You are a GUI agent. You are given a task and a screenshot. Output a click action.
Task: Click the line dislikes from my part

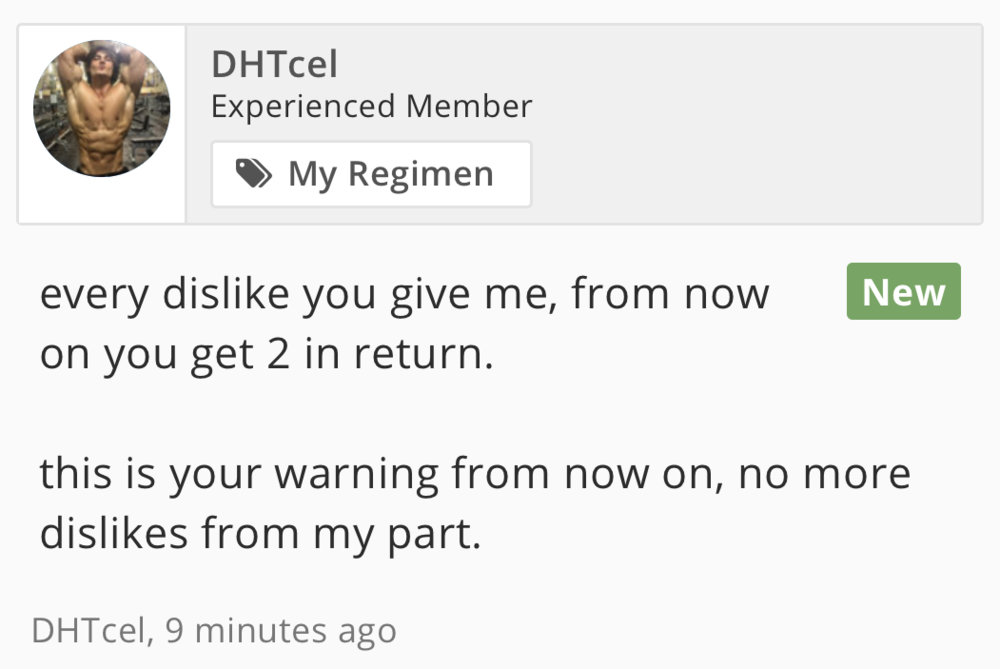[x=260, y=533]
